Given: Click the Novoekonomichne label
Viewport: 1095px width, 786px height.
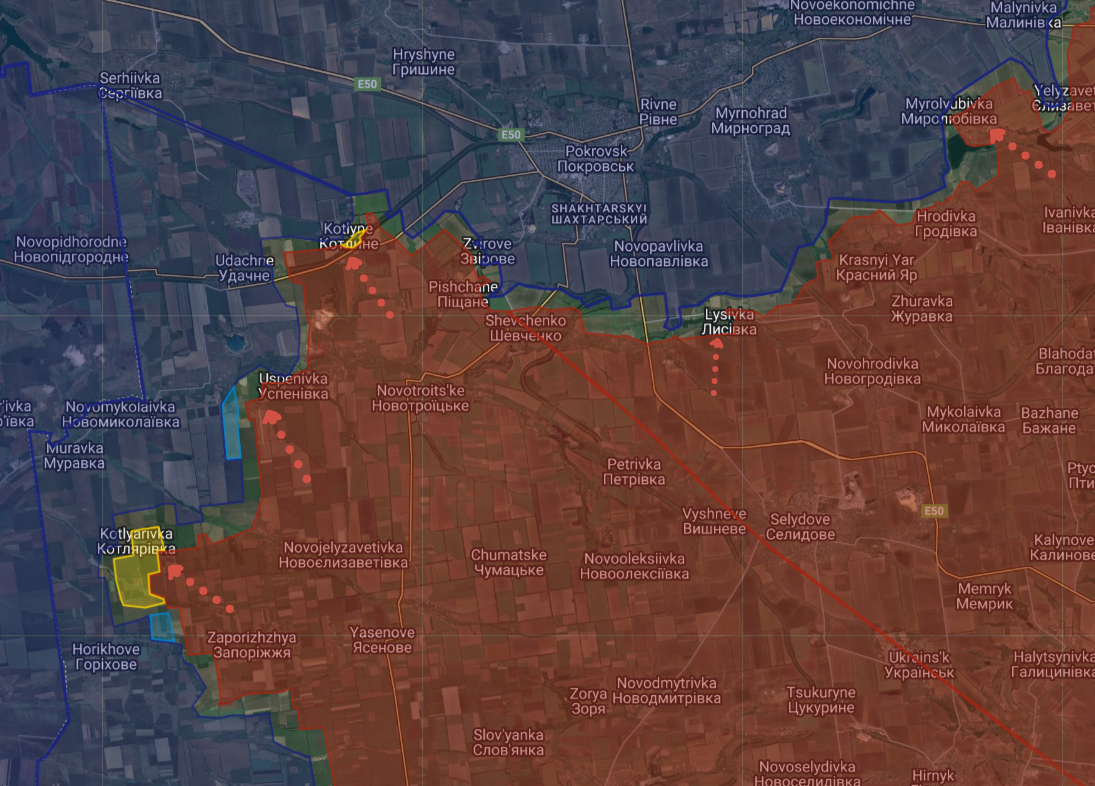Looking at the screenshot, I should click(853, 13).
